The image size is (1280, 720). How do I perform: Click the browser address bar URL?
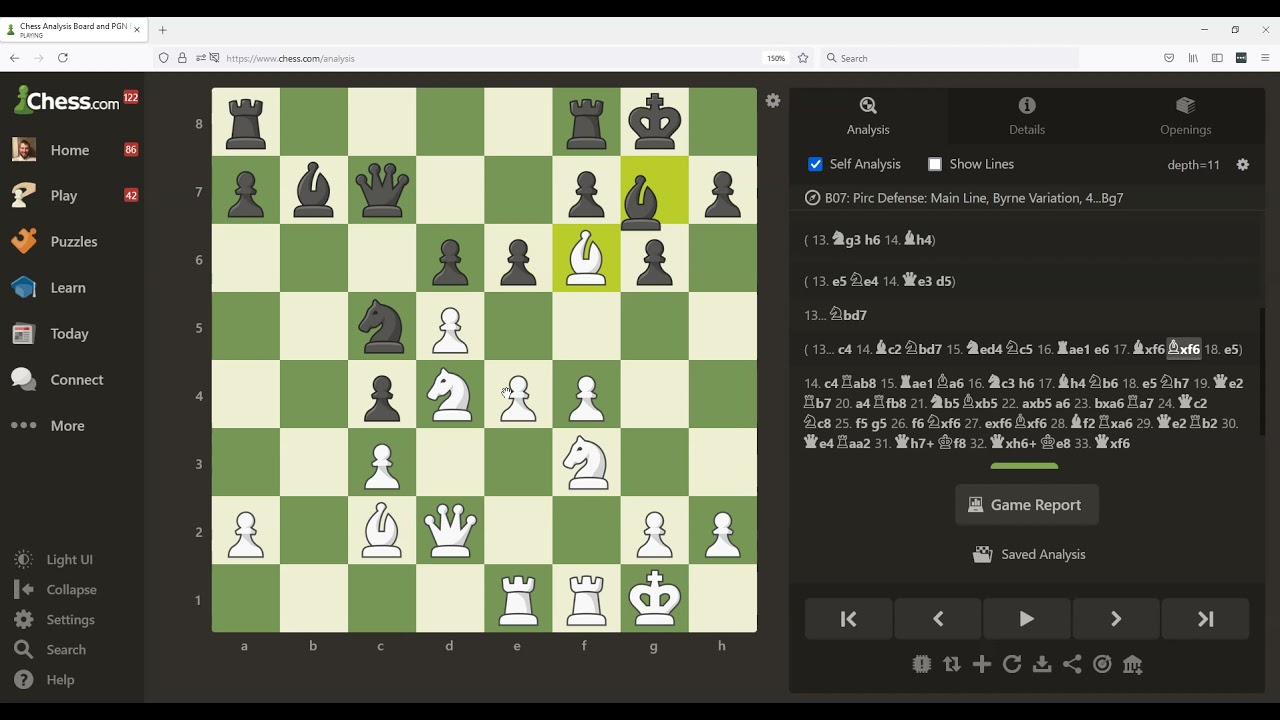[291, 58]
